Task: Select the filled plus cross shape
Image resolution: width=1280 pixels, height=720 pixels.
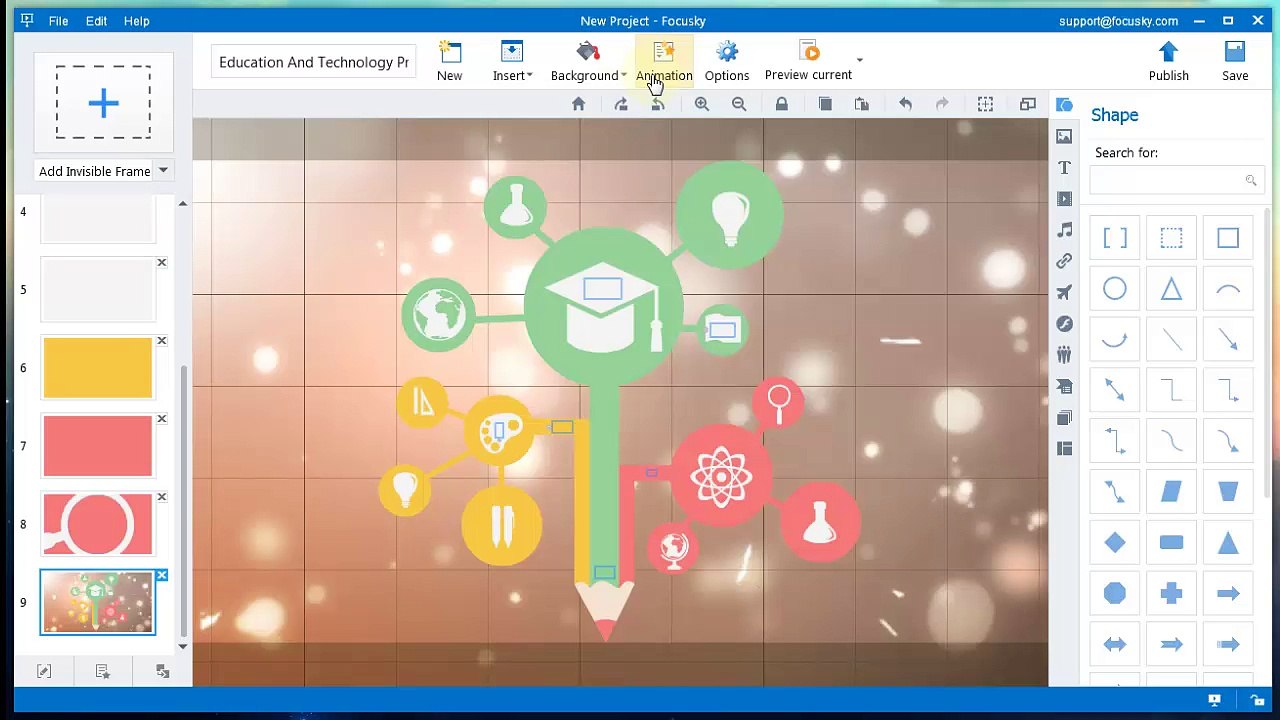Action: (x=1171, y=593)
